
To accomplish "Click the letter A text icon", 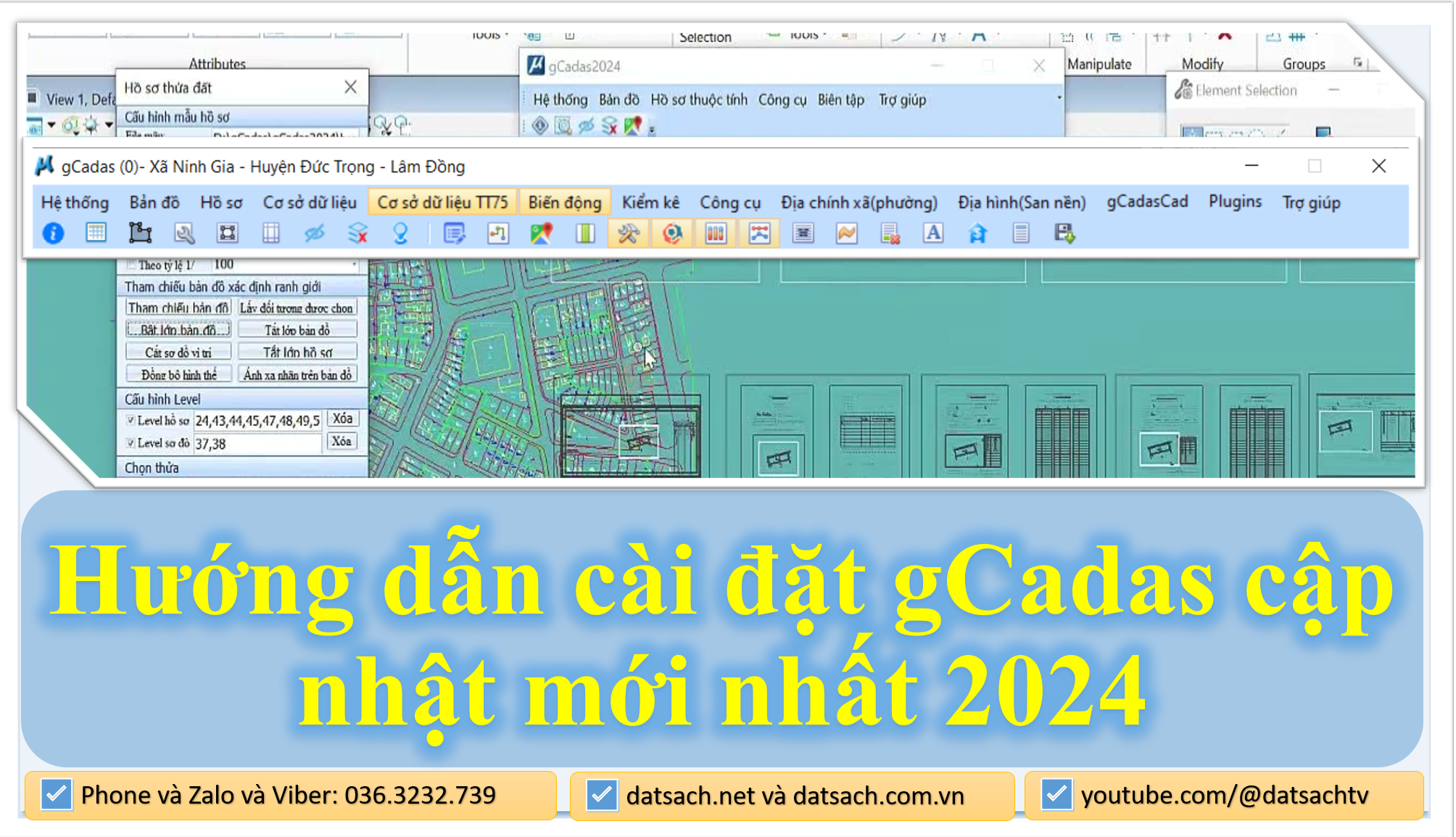I will tap(933, 234).
